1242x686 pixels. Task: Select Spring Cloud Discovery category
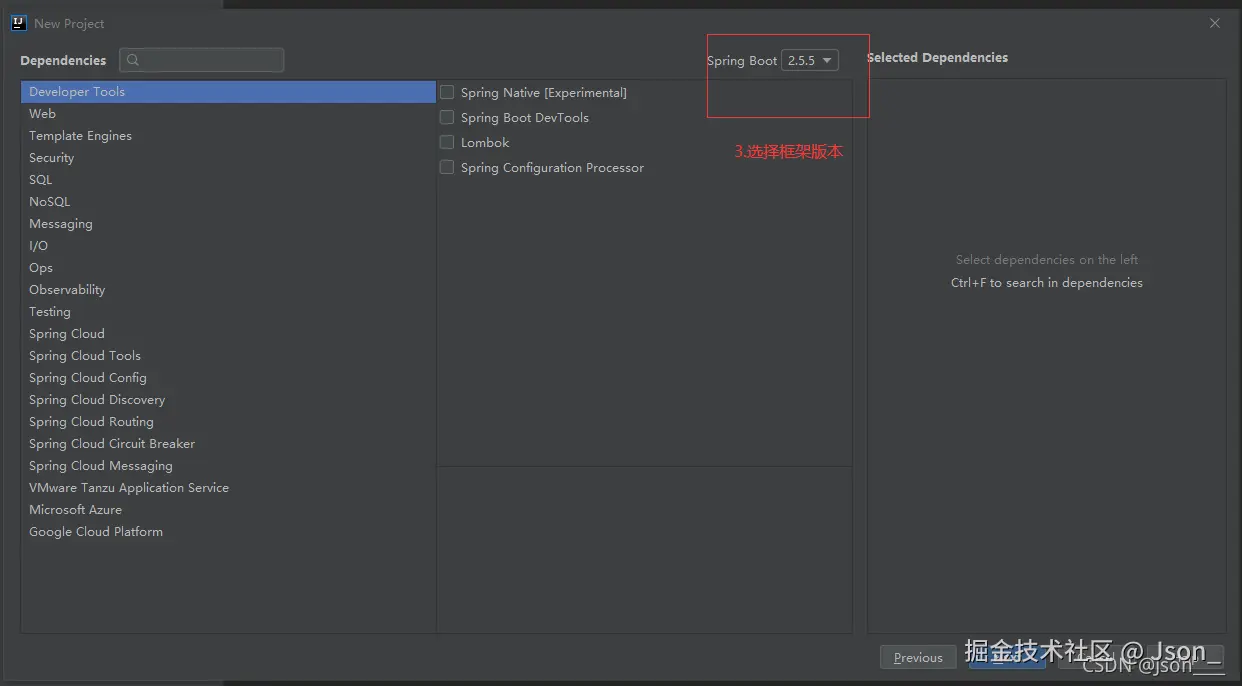[228, 399]
